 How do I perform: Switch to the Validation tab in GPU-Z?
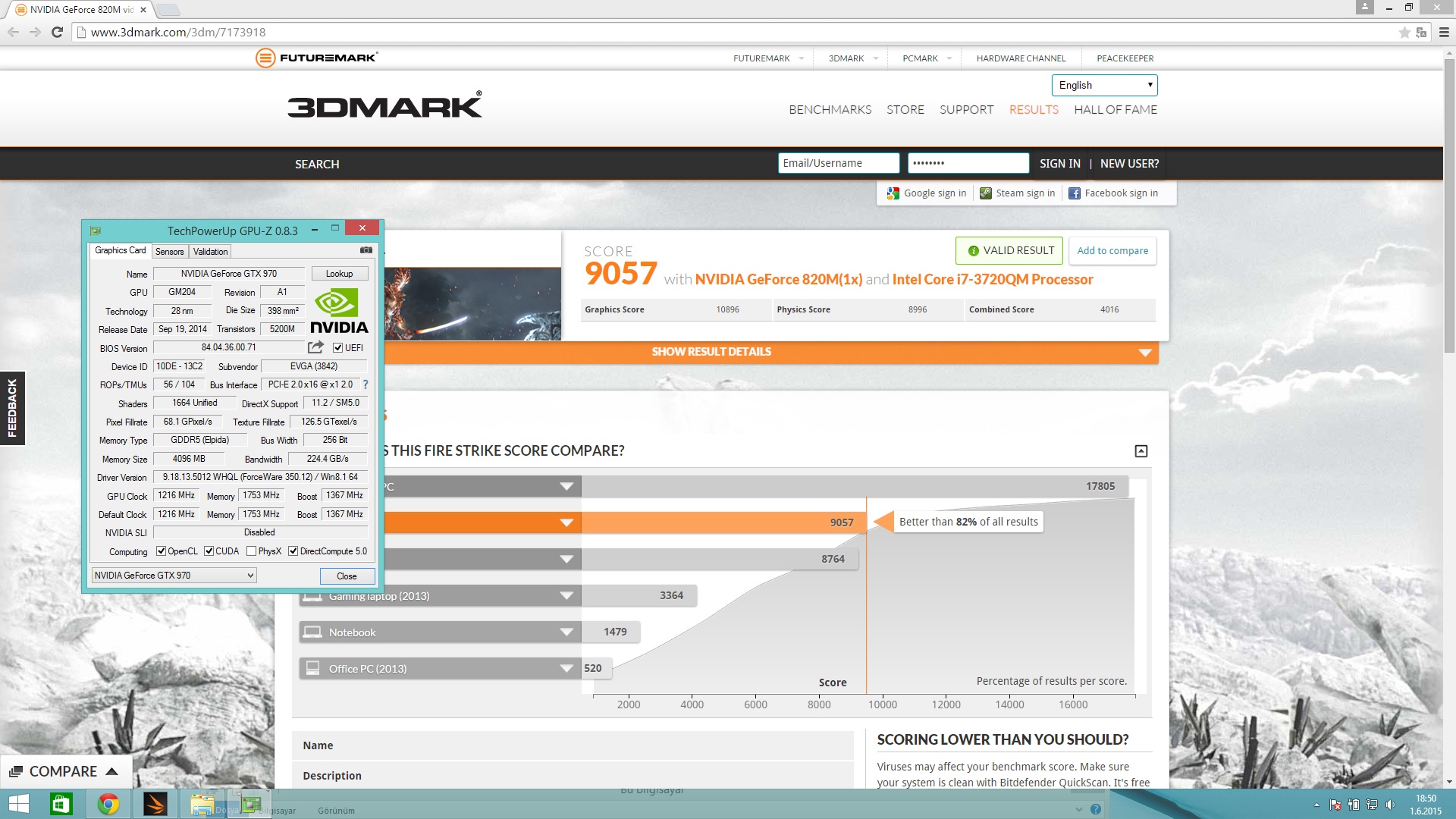210,251
